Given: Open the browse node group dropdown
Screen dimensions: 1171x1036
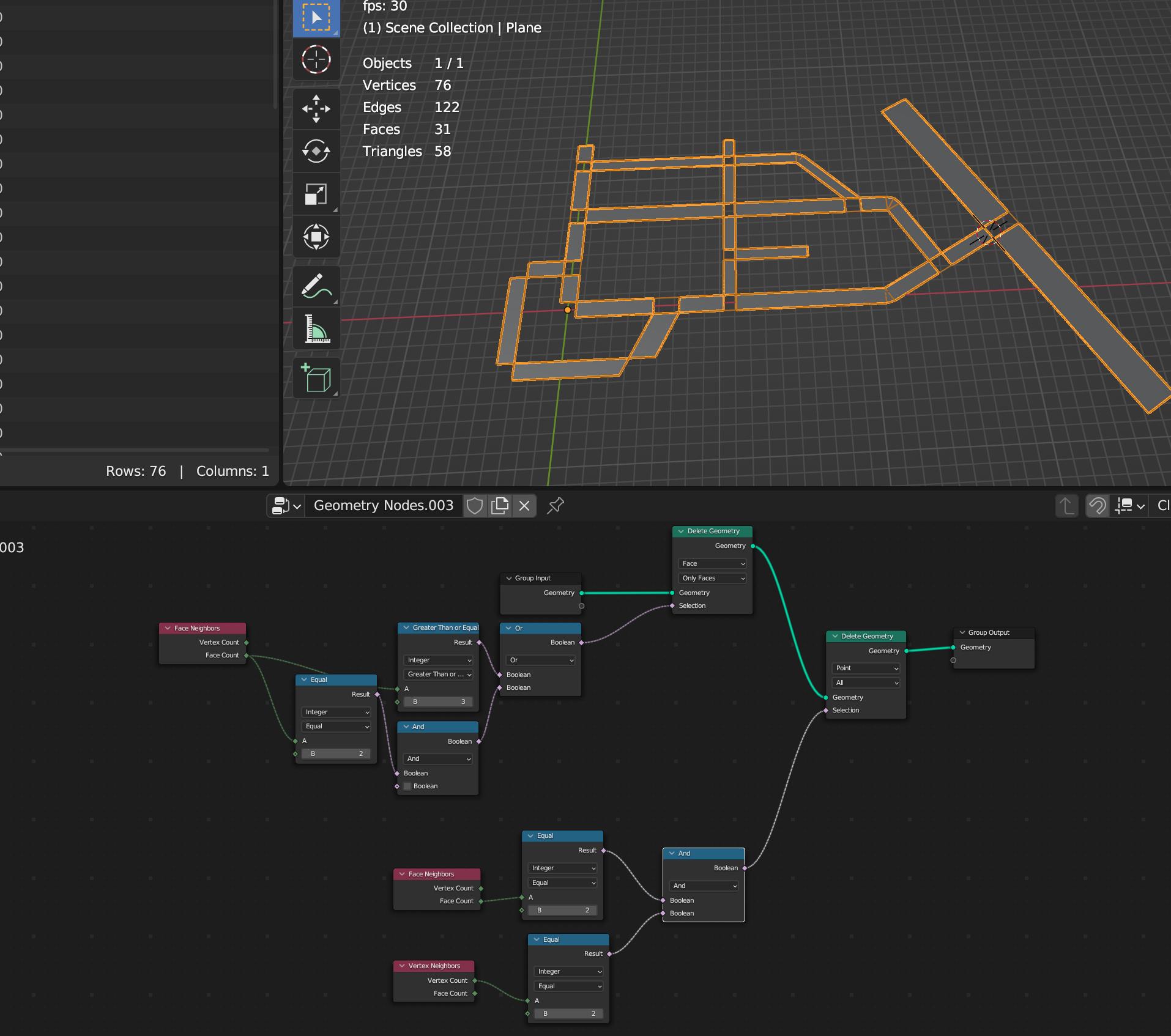Looking at the screenshot, I should (286, 506).
